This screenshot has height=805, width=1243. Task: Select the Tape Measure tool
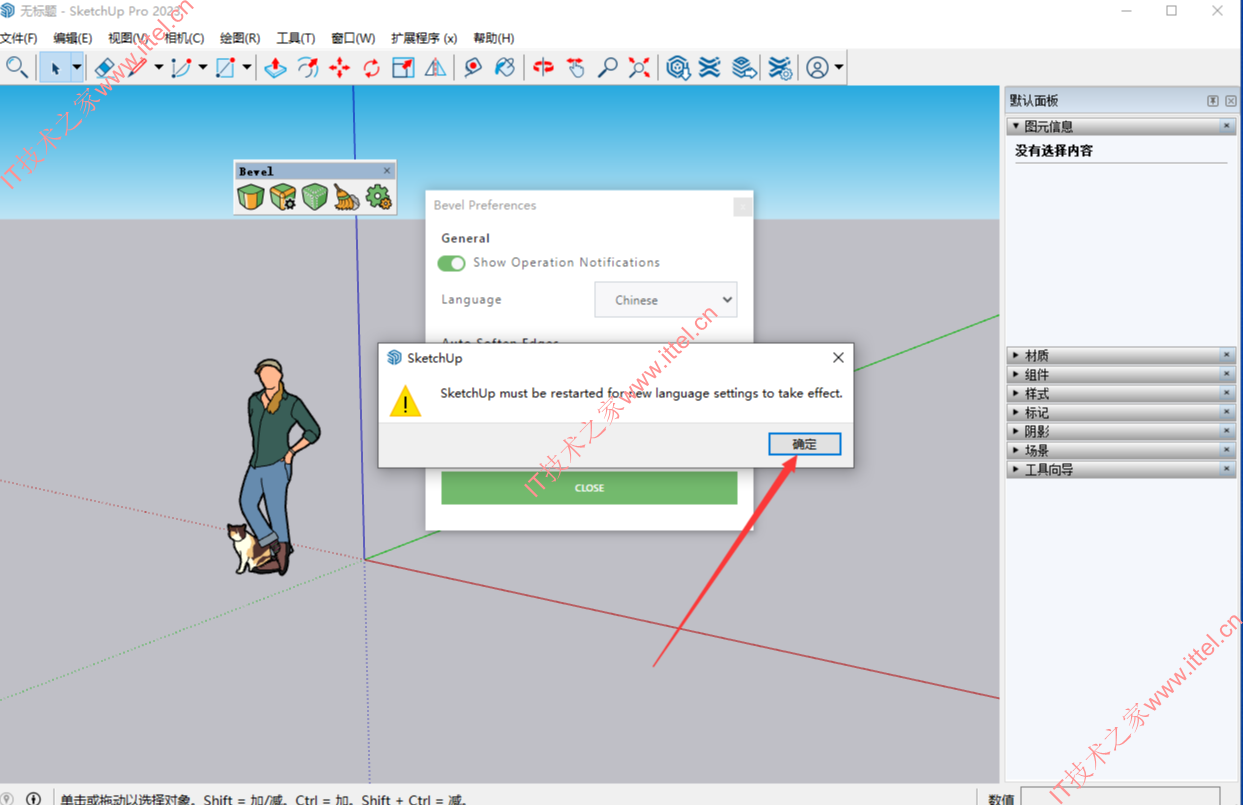(x=473, y=67)
